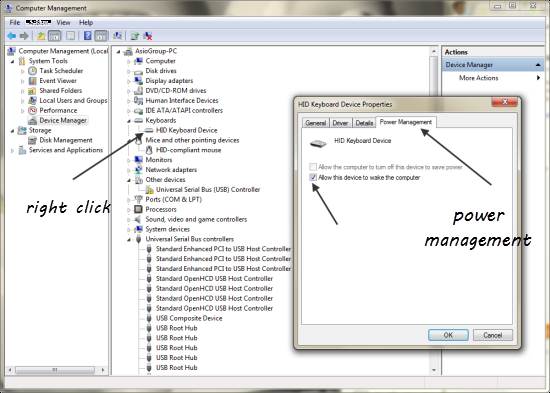Click the Disk drives category icon
Viewport: 550px width, 393px height.
(139, 71)
